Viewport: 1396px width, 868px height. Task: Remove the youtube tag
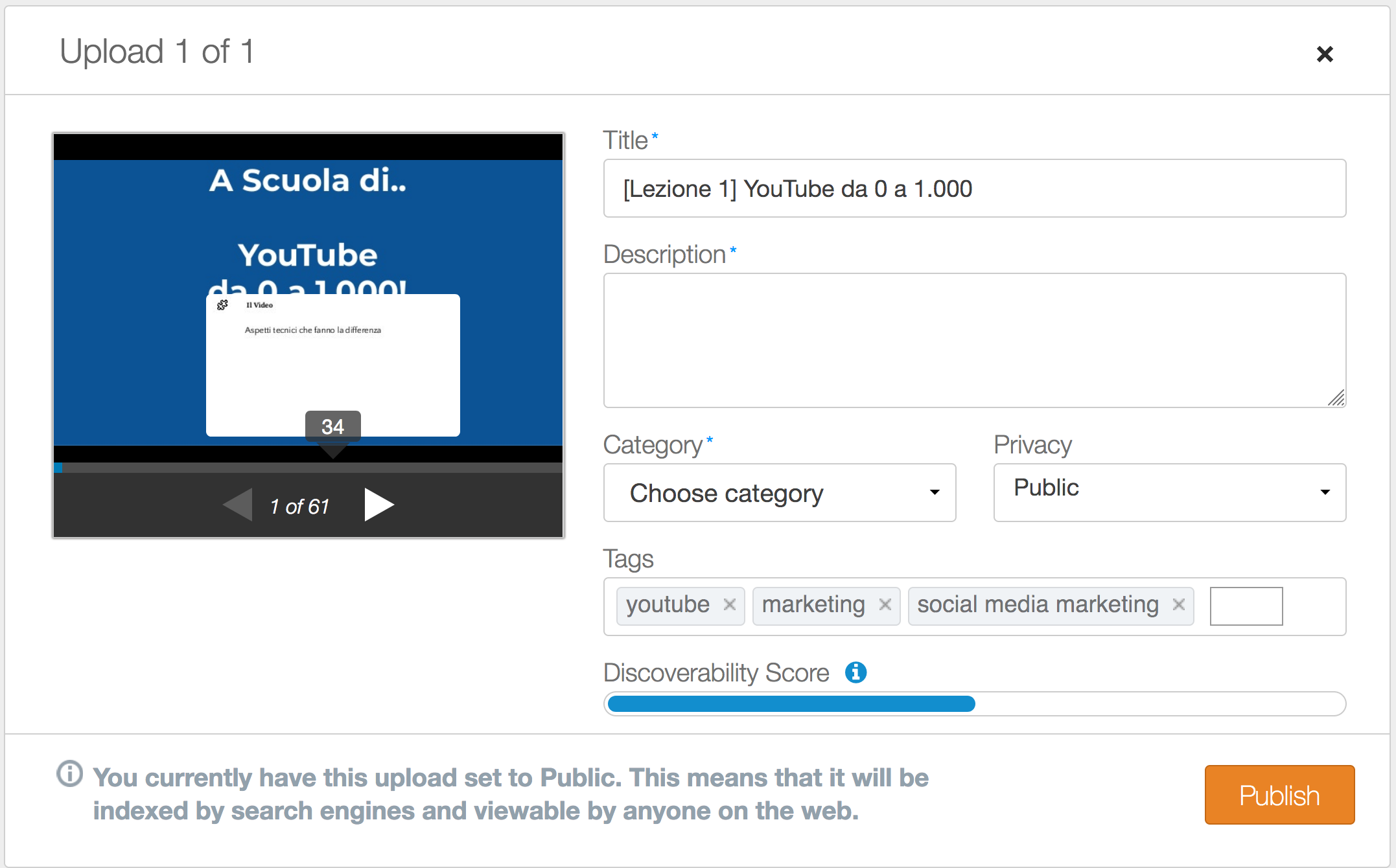730,604
